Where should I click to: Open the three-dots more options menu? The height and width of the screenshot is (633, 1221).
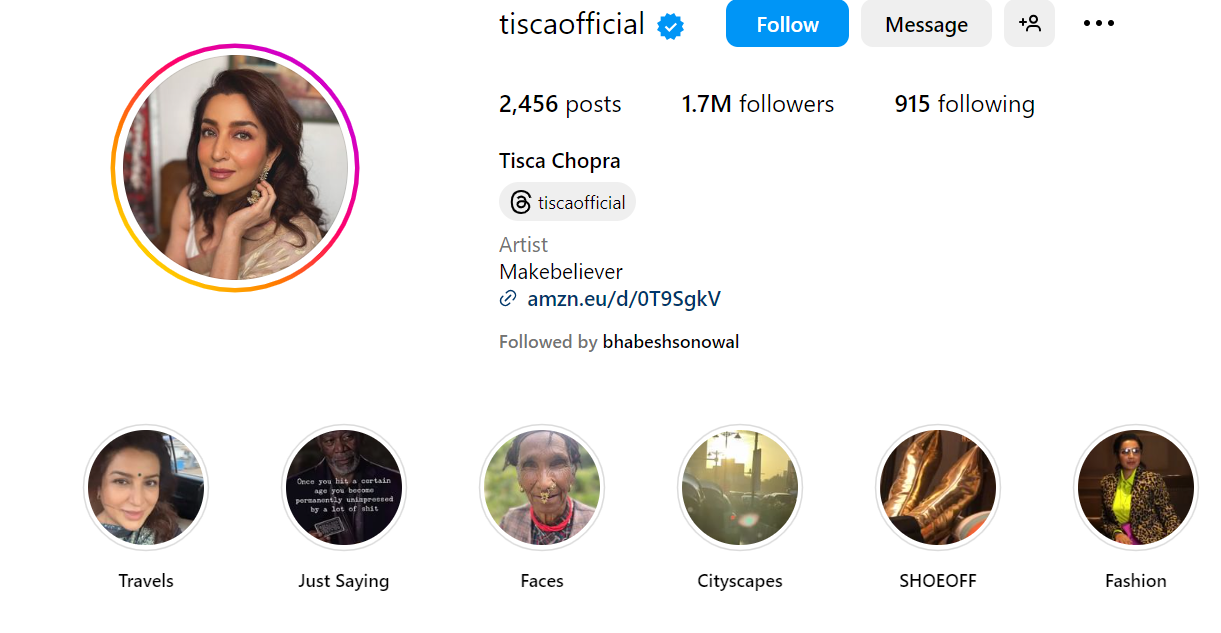[1098, 24]
